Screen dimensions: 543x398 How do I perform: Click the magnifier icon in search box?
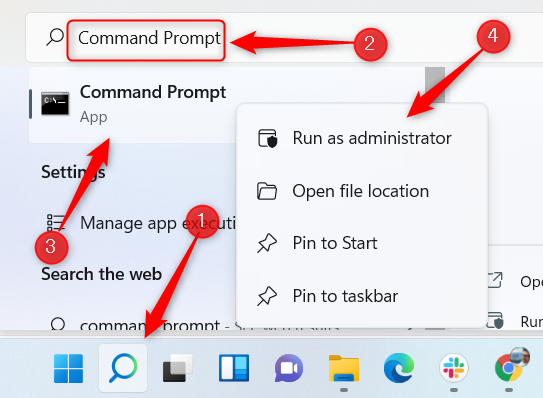(x=55, y=37)
